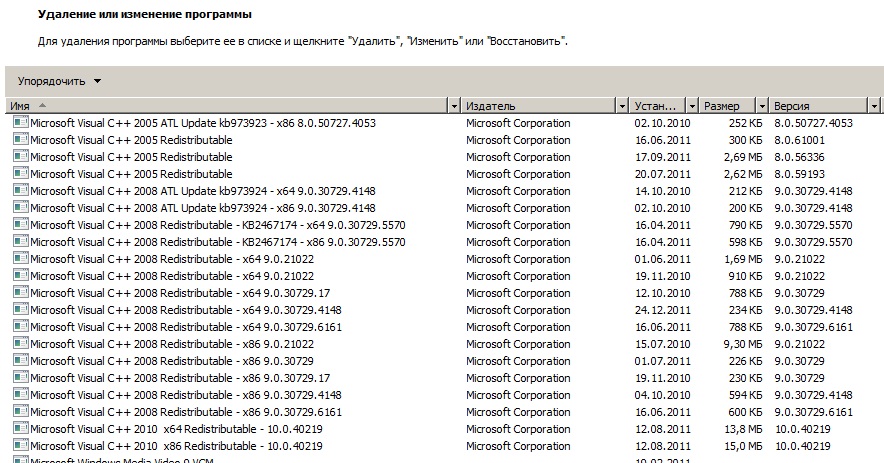This screenshot has width=884, height=463.
Task: Click icon of 2005 Redistributable version 8.0.61001
Action: (20, 139)
